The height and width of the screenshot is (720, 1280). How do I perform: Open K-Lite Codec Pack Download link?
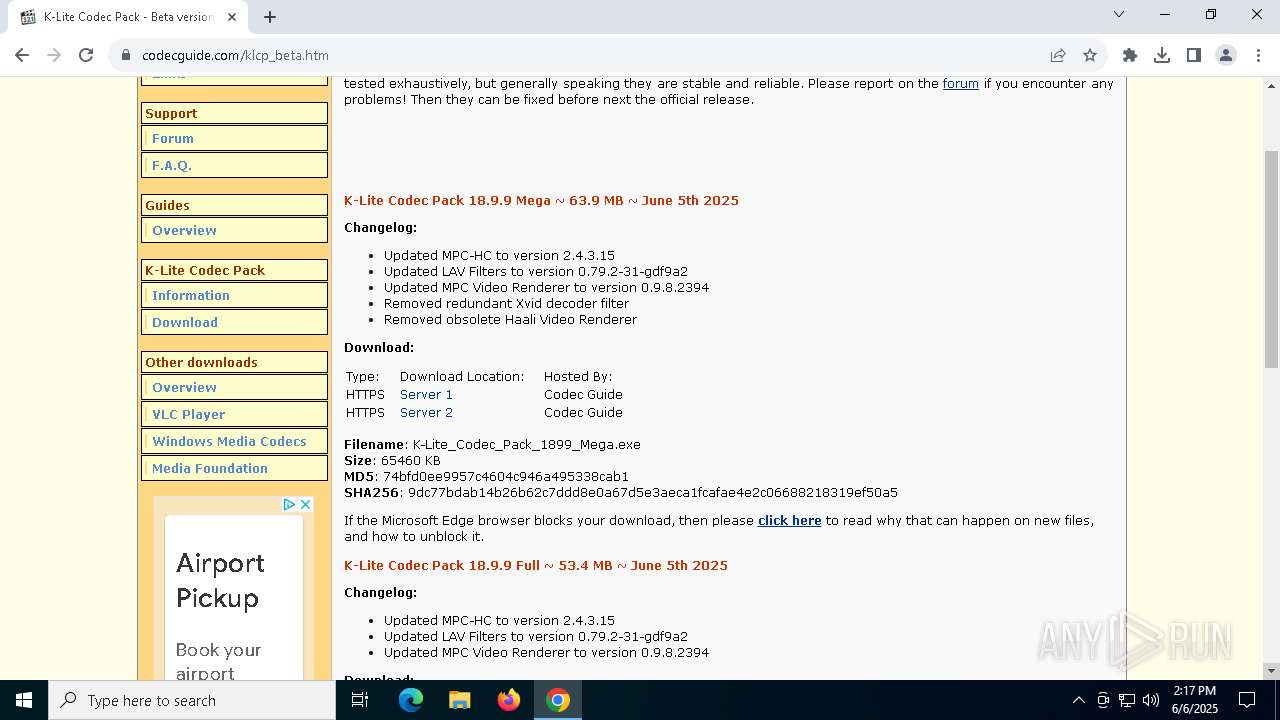click(x=185, y=322)
